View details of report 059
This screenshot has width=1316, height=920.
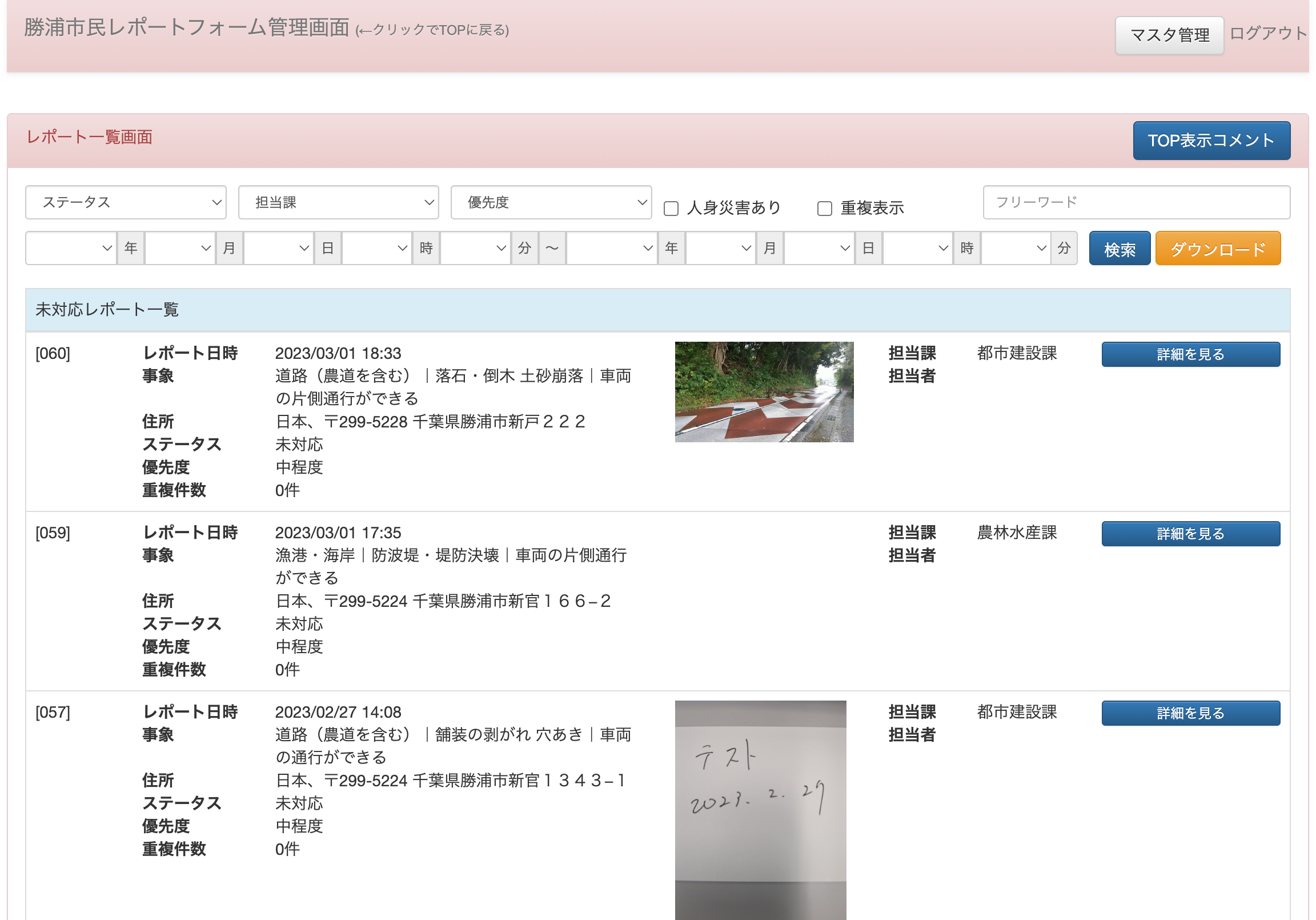coord(1190,533)
